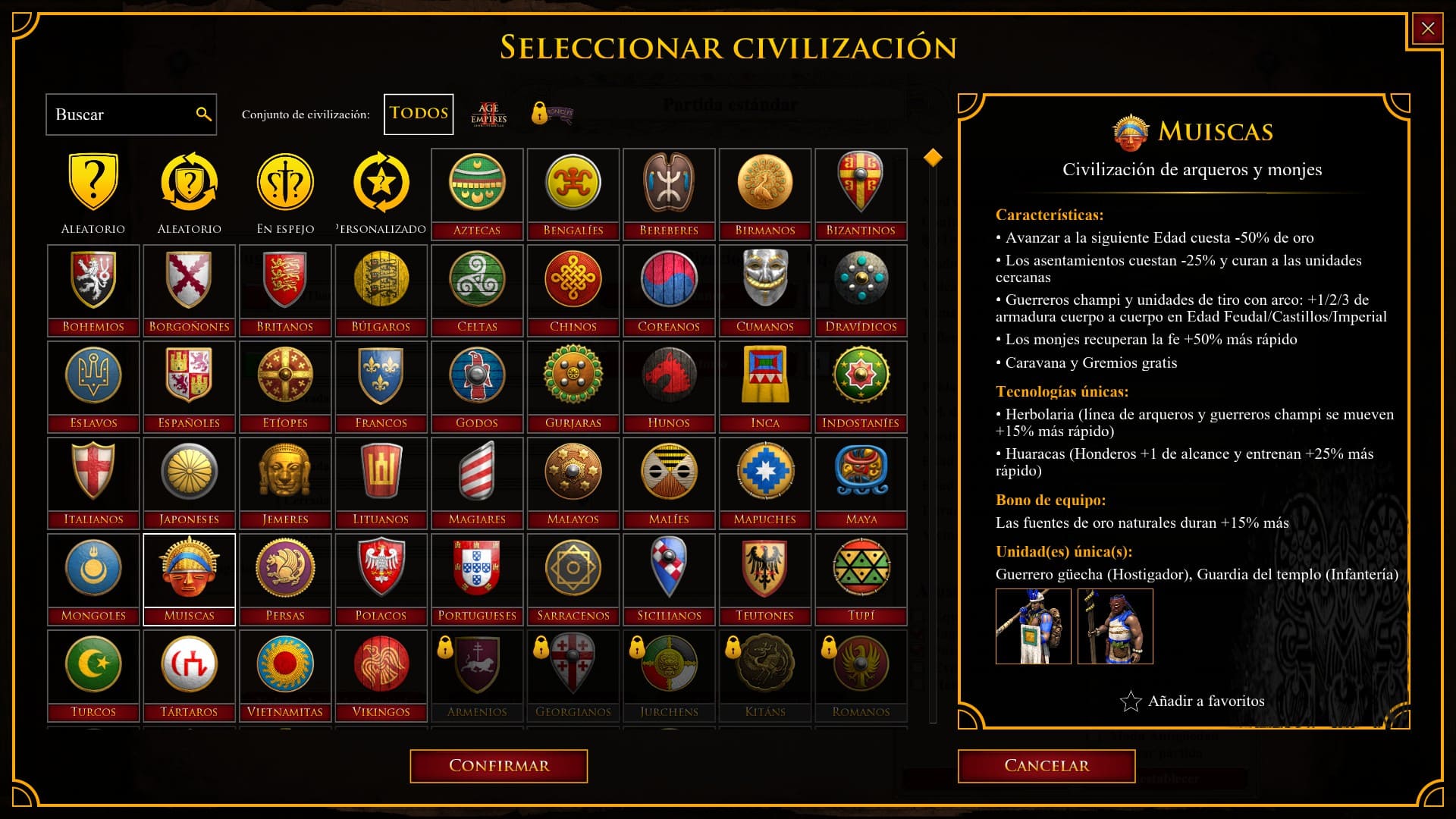This screenshot has width=1456, height=819.
Task: Pick the Japoneses civilization icon
Action: [189, 483]
